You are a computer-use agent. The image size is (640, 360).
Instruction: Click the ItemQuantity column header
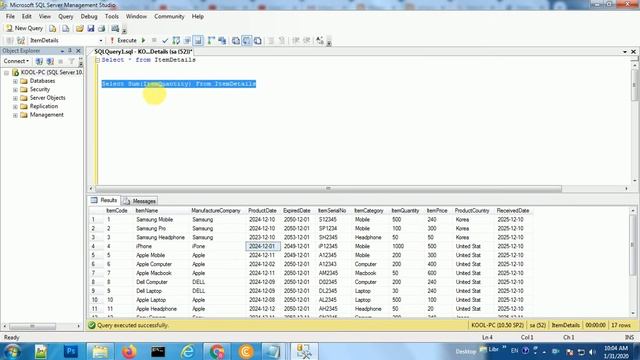point(405,211)
